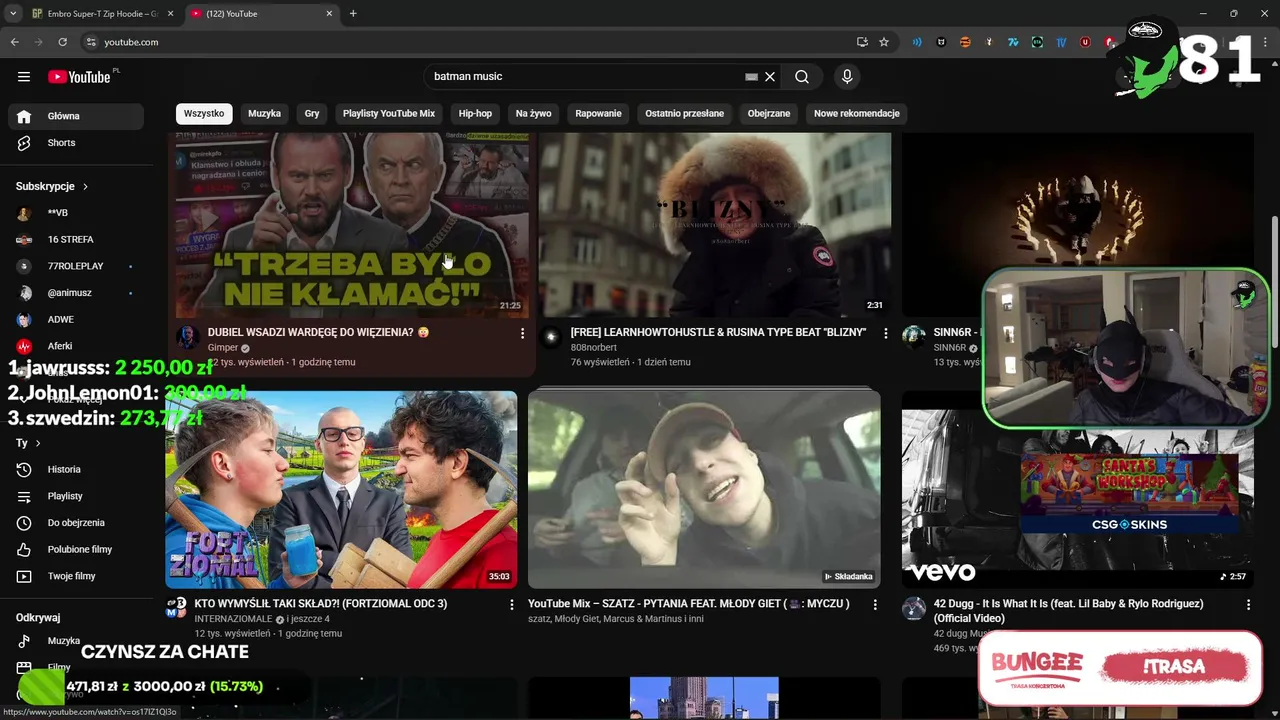Expand the Ty section chevron
This screenshot has height=720, width=1280.
click(38, 443)
